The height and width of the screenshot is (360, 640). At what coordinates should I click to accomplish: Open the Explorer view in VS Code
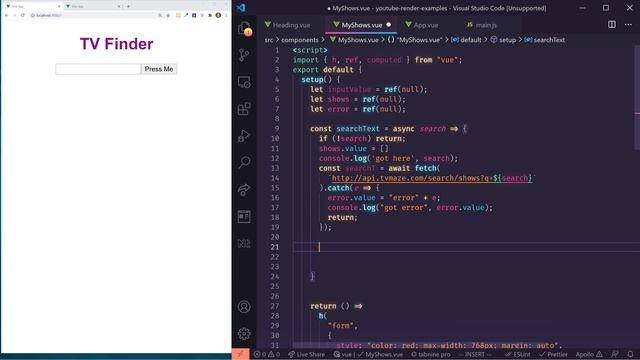click(x=244, y=28)
